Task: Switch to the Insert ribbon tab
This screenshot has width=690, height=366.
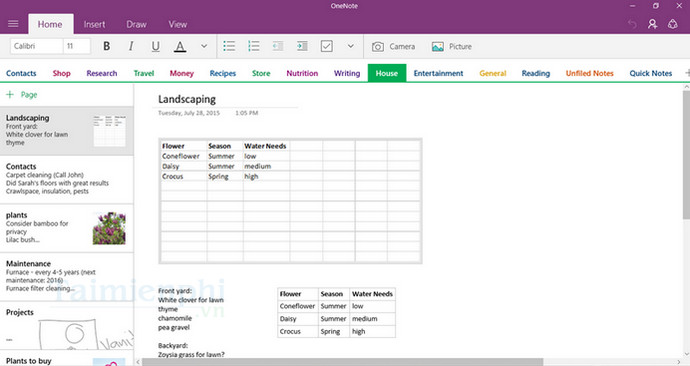Action: [94, 24]
